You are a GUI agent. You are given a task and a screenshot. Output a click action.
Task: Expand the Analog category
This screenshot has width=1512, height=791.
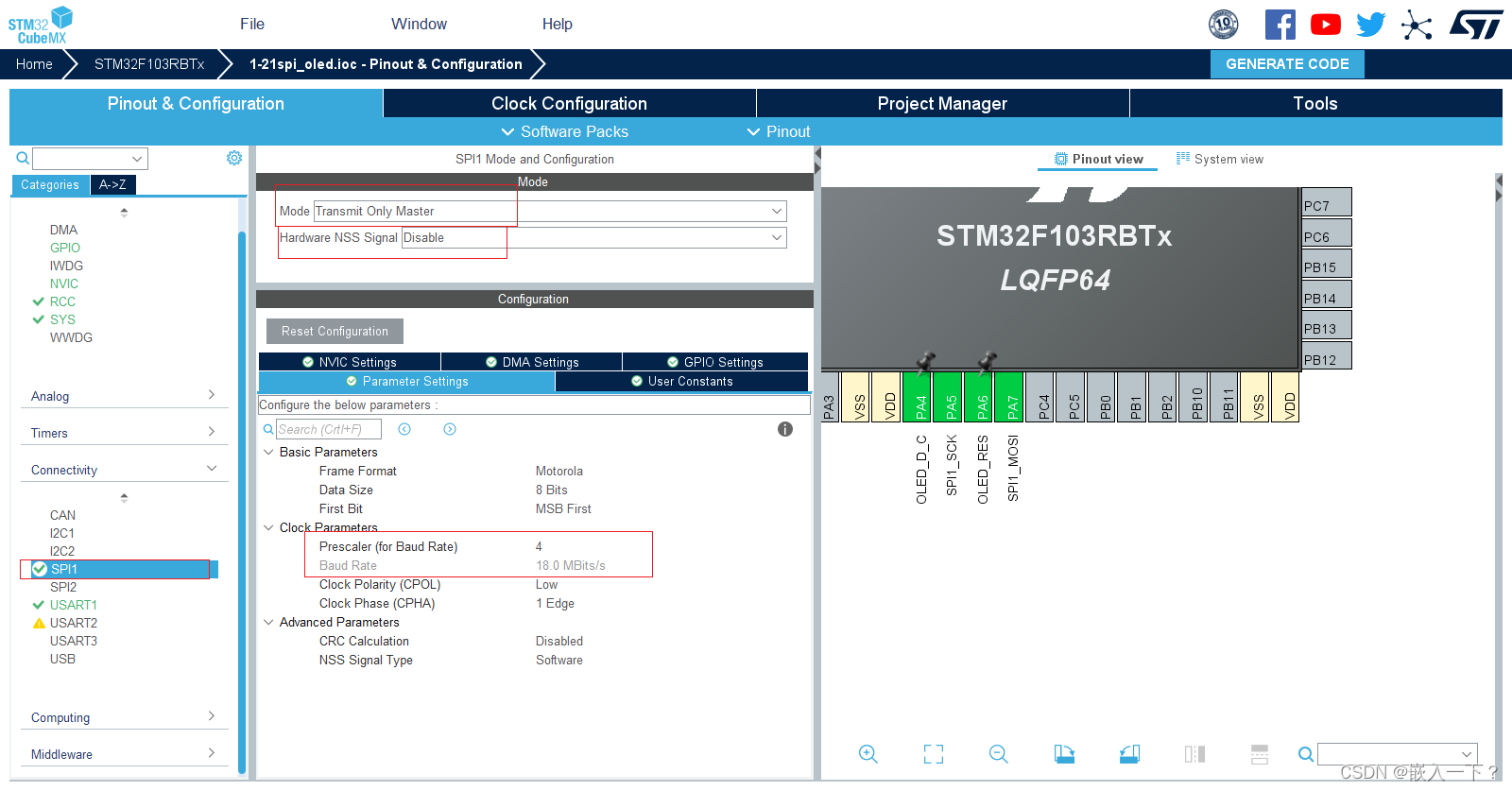[124, 396]
